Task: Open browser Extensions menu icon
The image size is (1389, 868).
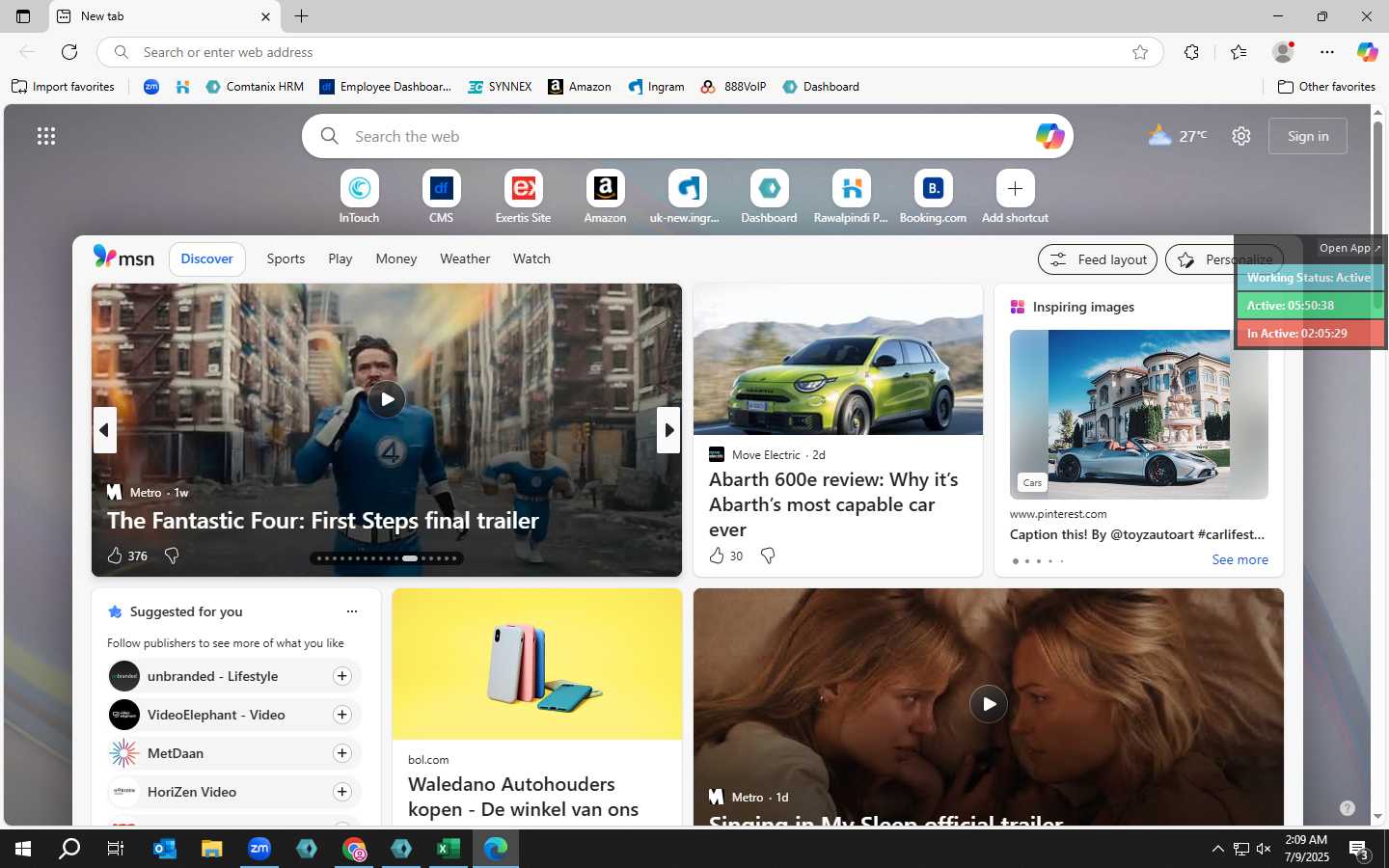Action: pyautogui.click(x=1191, y=52)
